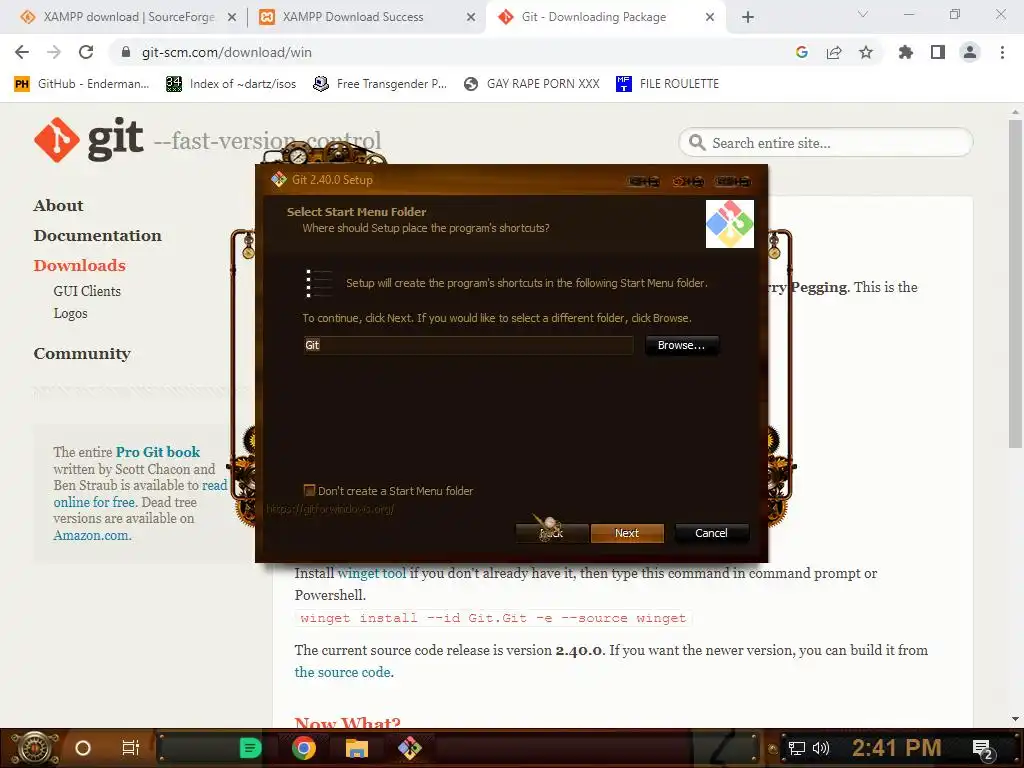Open network status in system tray
The image size is (1024, 768).
pyautogui.click(x=796, y=748)
